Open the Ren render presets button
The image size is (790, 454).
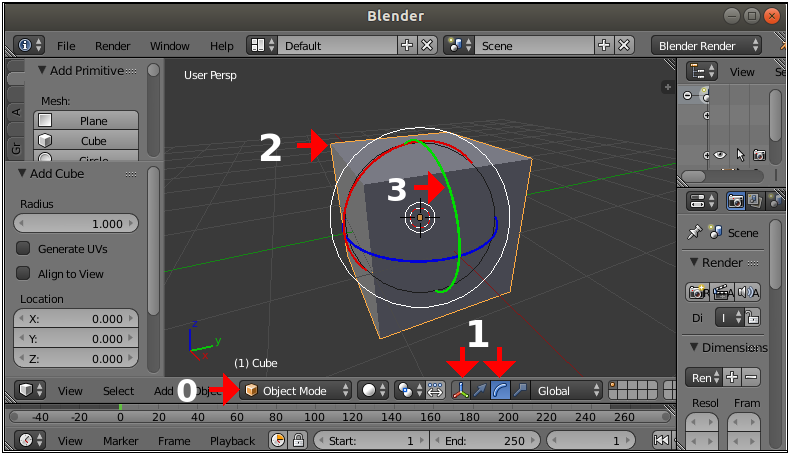click(x=704, y=377)
